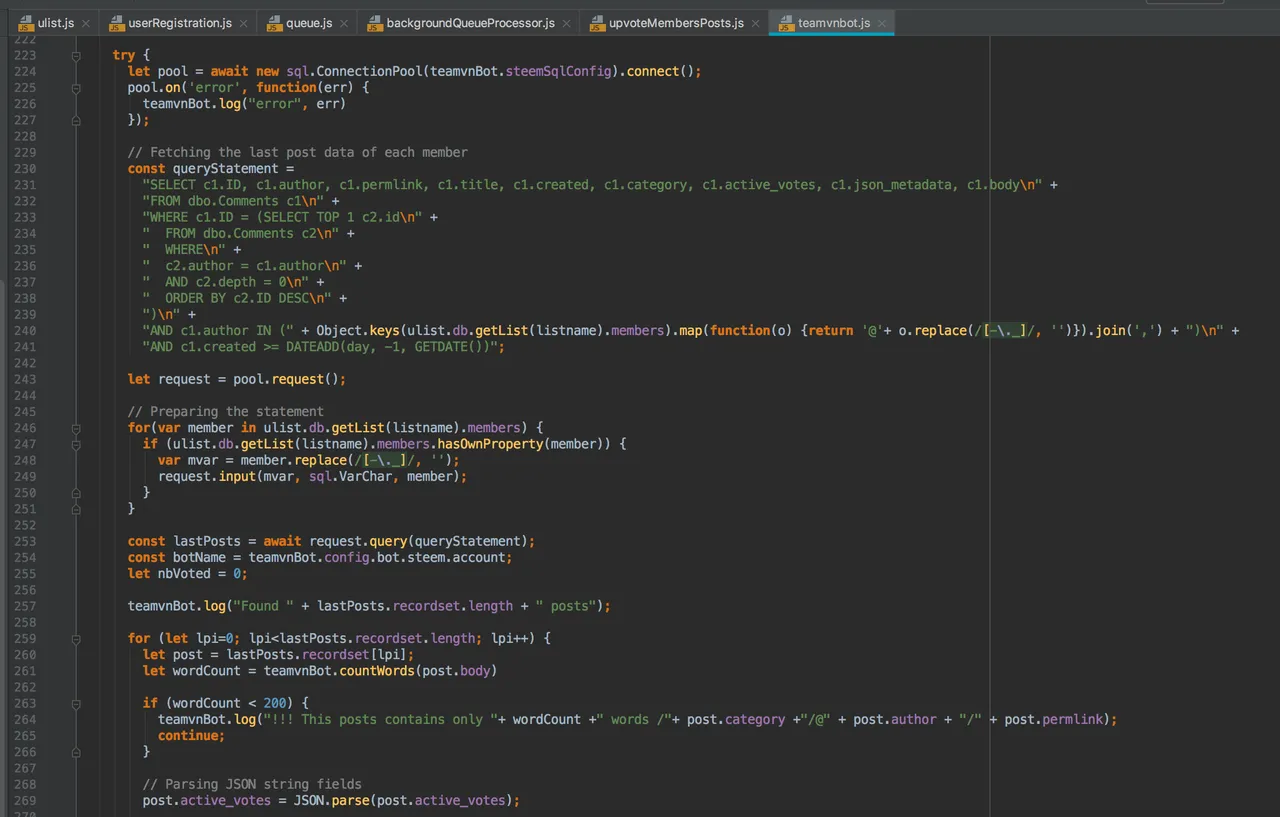Click 'queryStatement' on line 230

[x=226, y=168]
